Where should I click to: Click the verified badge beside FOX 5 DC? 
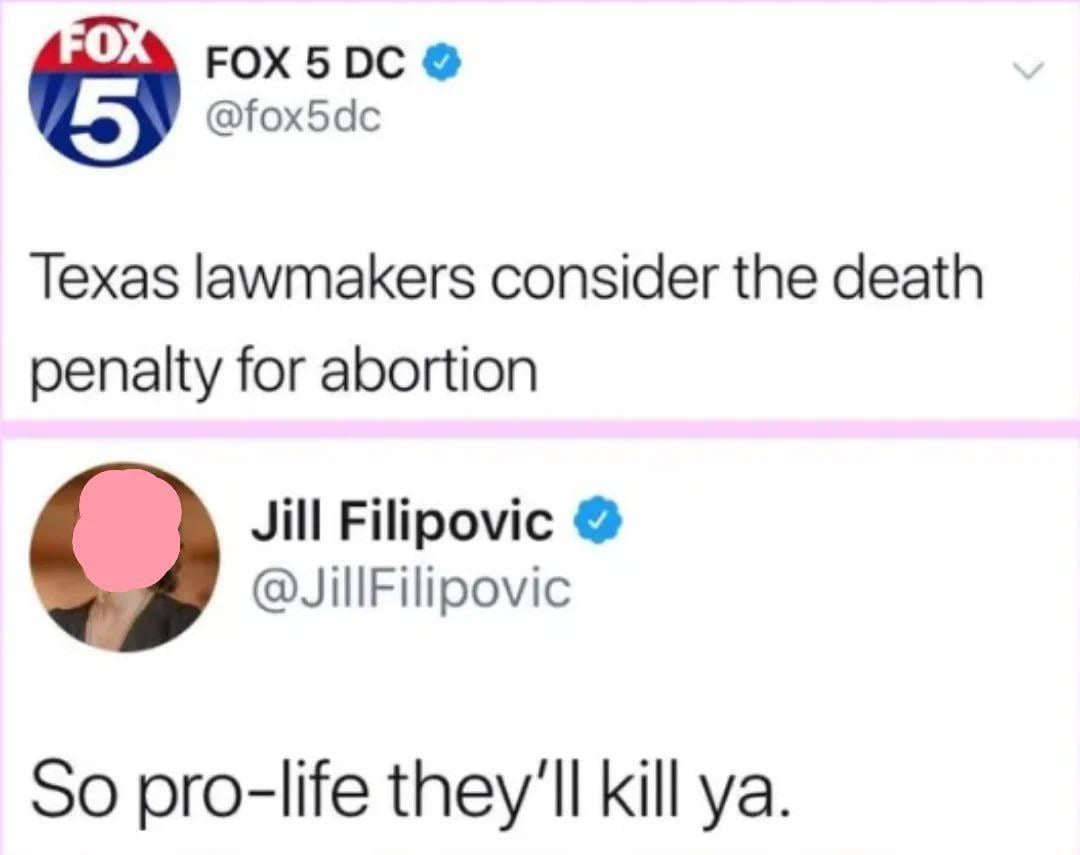point(440,65)
